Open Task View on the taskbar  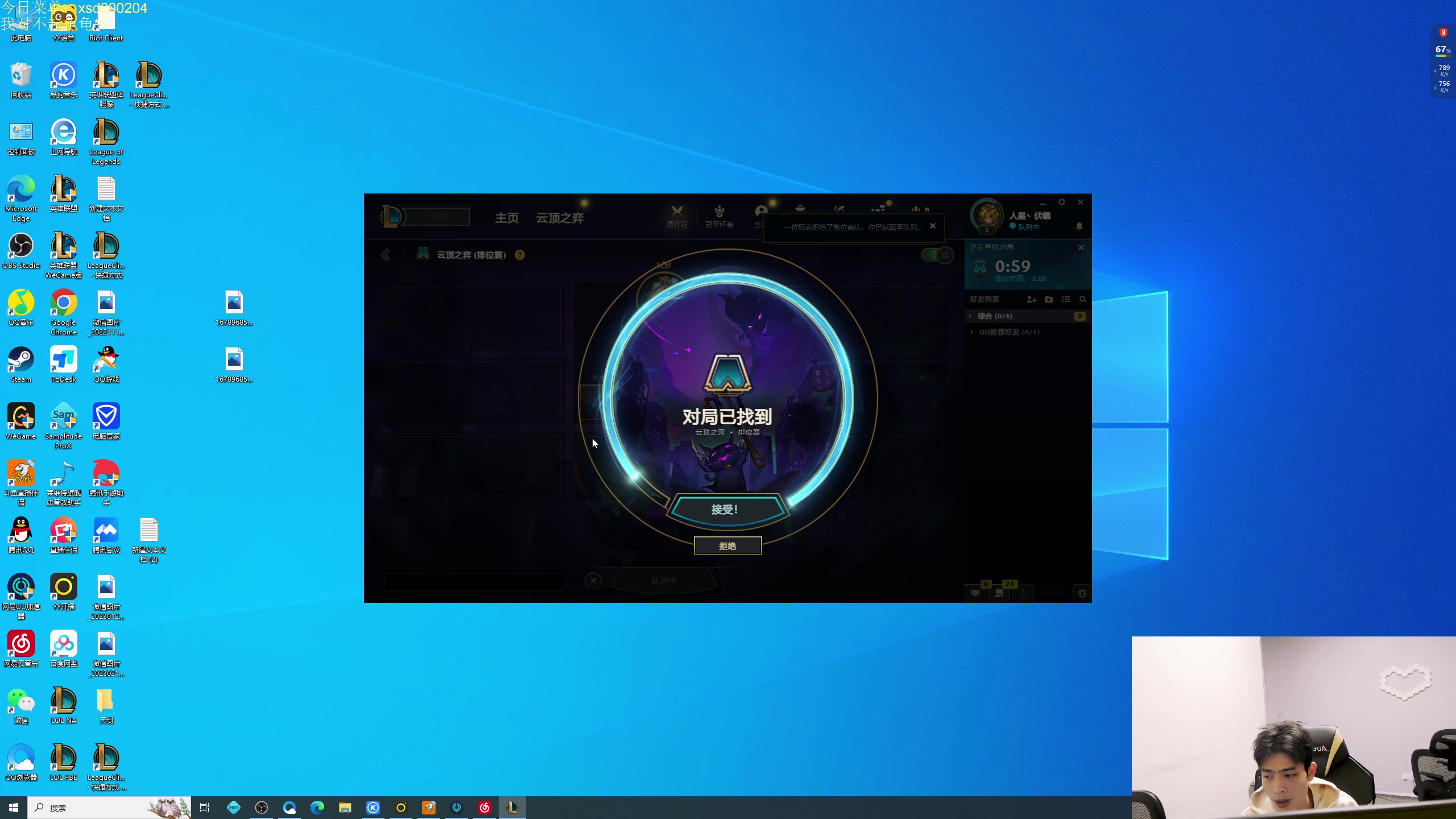coord(205,808)
